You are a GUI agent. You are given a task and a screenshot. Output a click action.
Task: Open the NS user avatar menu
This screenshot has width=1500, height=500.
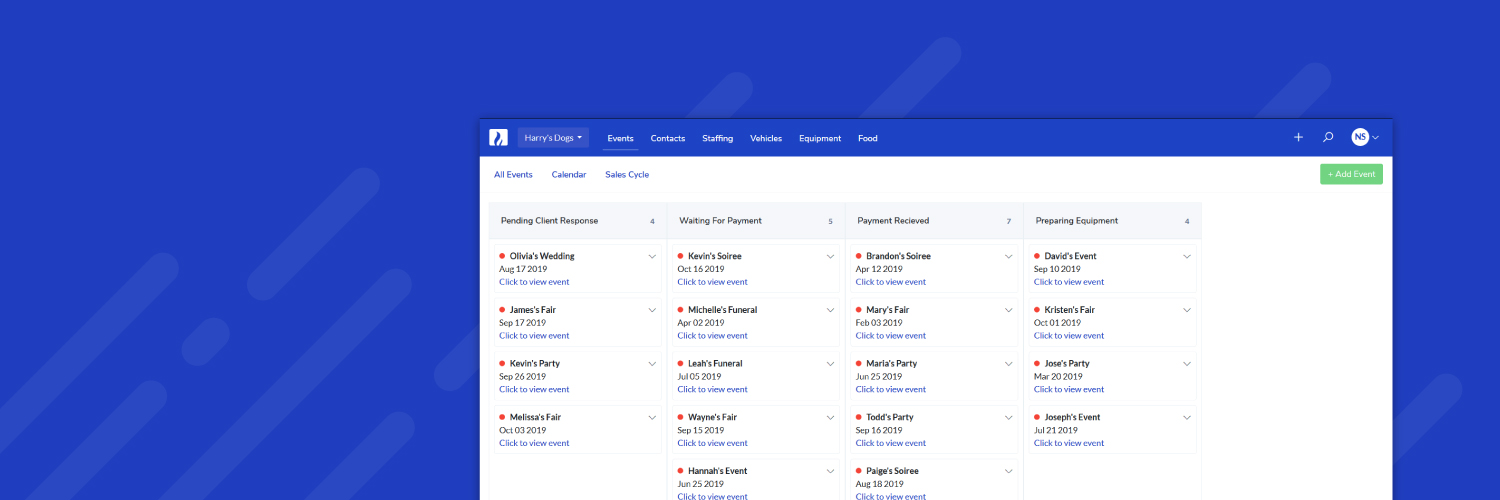click(x=1365, y=138)
